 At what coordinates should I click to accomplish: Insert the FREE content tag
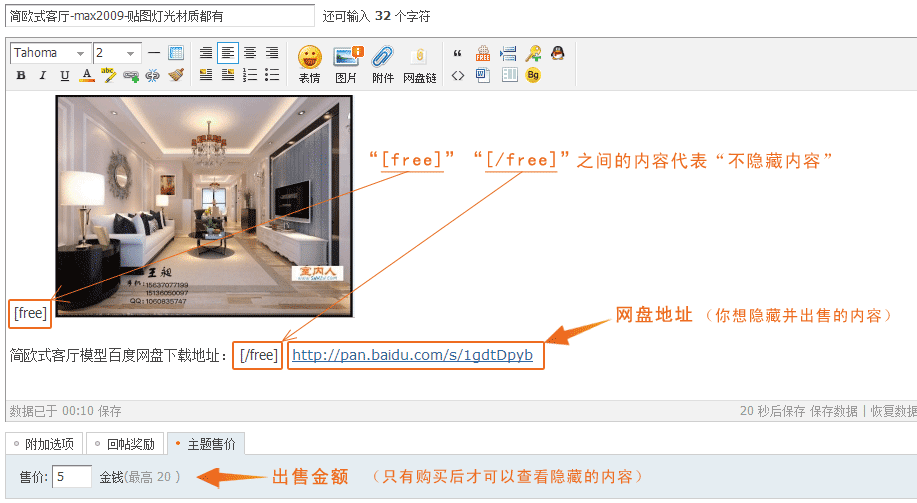[x=482, y=53]
